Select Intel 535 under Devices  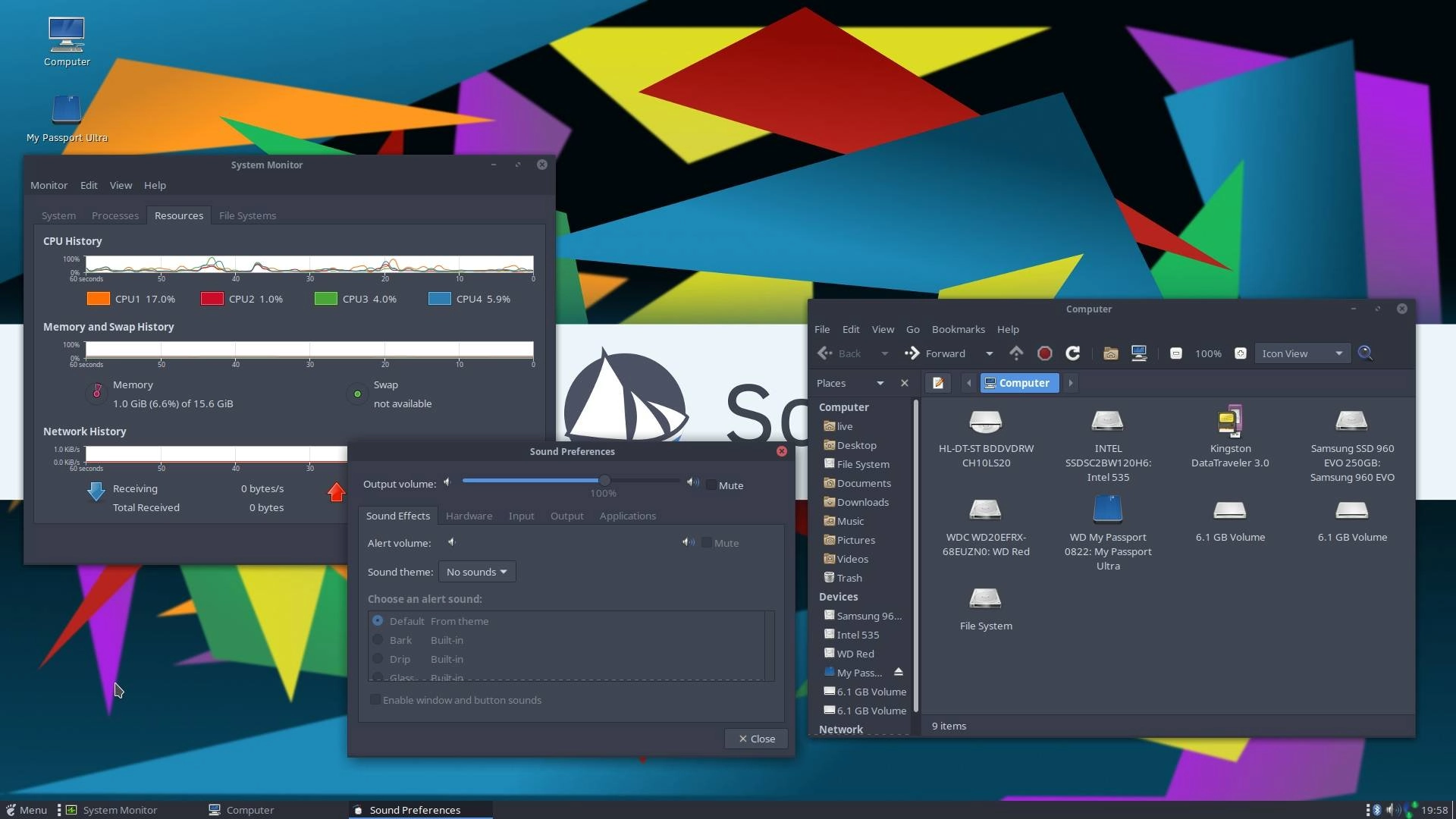[x=858, y=635]
